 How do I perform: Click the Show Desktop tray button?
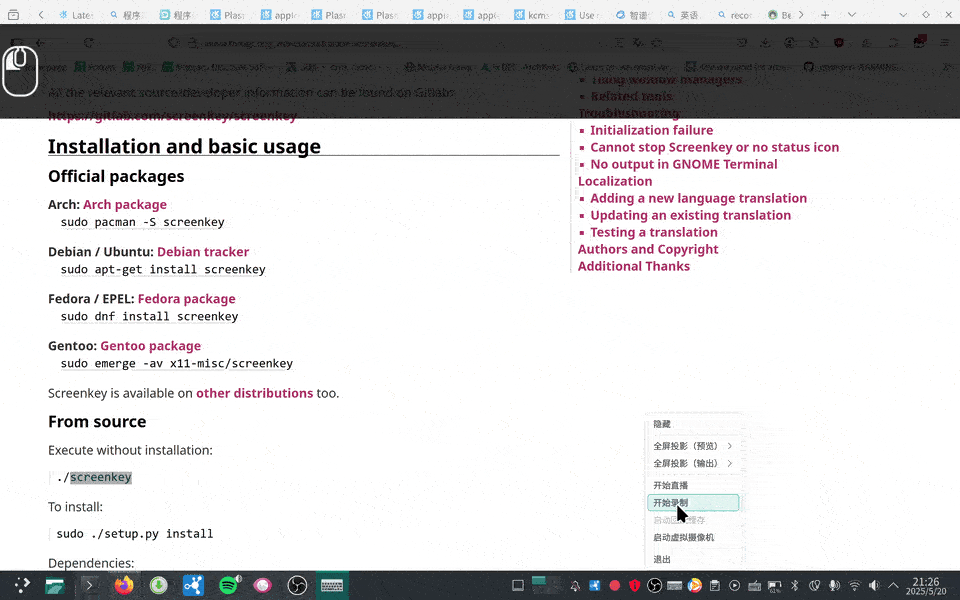[x=518, y=585]
